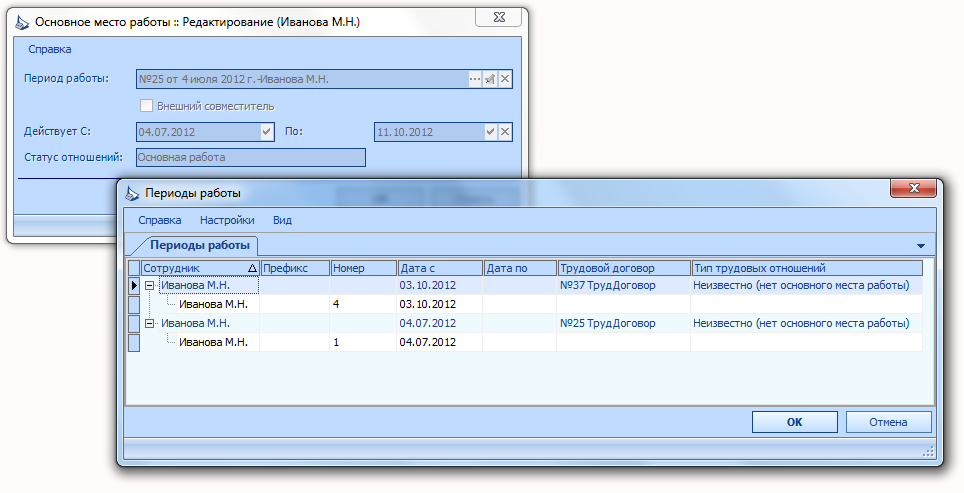
Task: Select child row Иванова М.Н. with number 4
Action: pos(213,304)
